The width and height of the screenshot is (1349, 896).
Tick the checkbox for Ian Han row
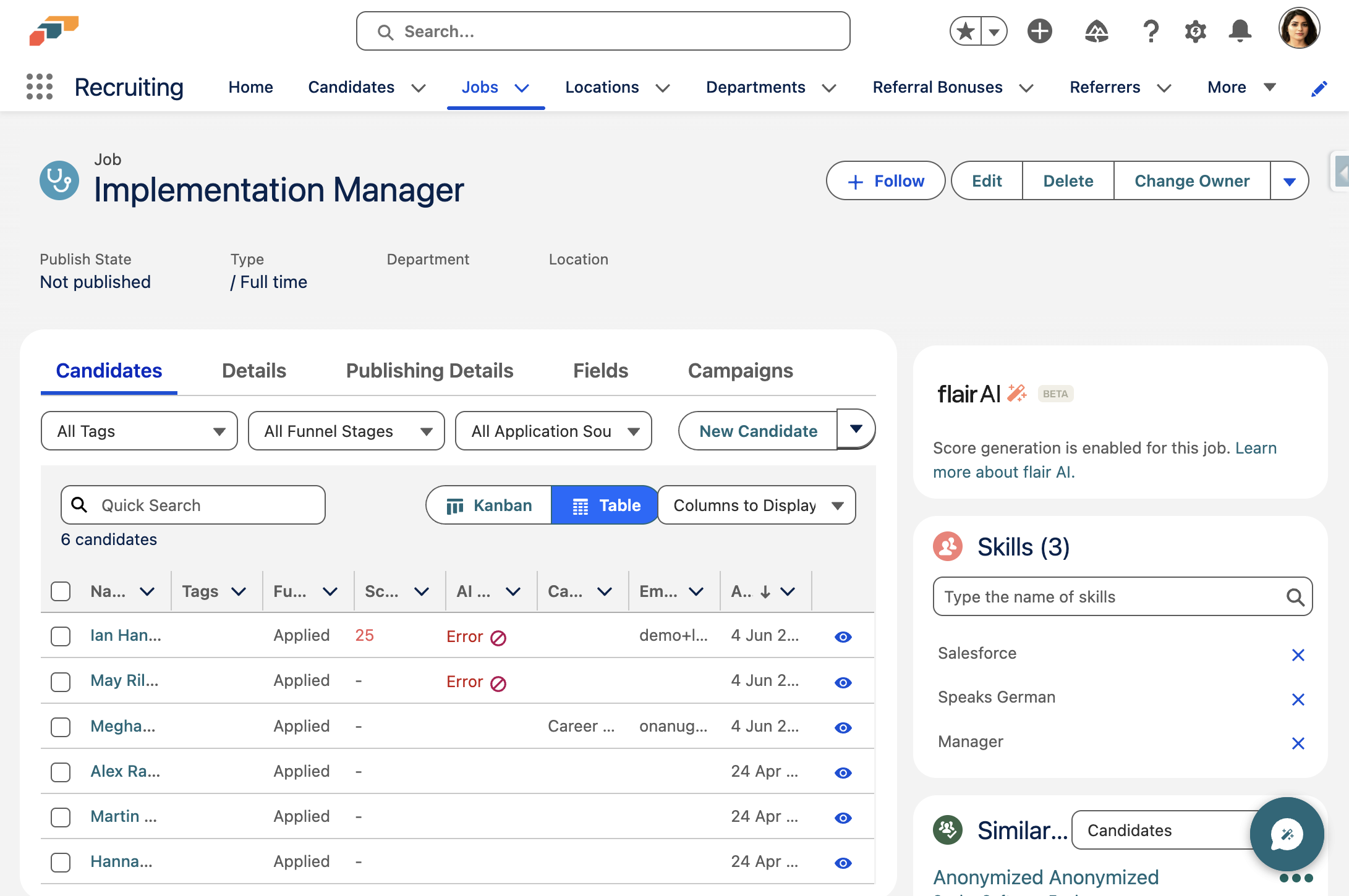(61, 636)
